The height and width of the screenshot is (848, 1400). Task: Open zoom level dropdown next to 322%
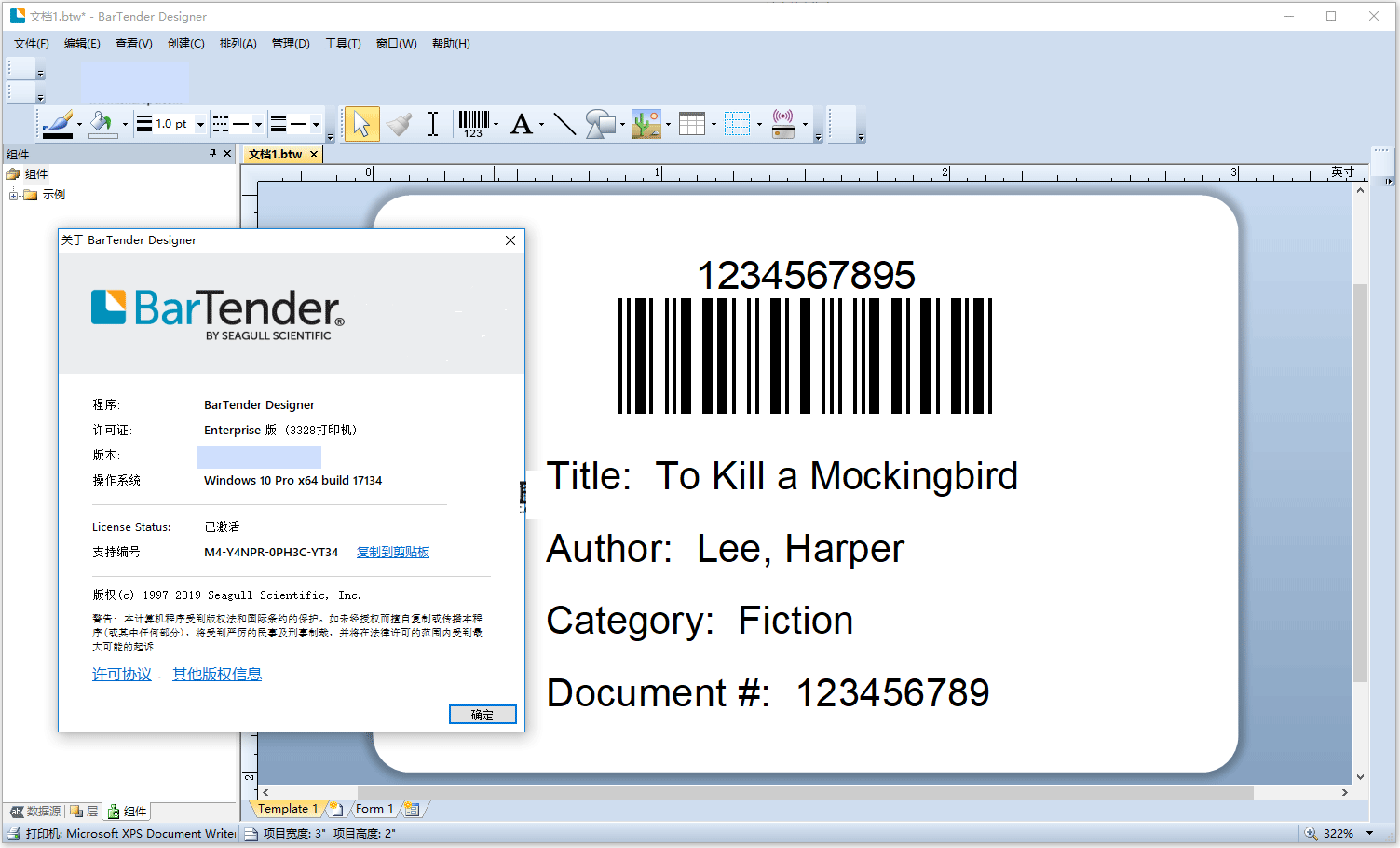[1369, 834]
